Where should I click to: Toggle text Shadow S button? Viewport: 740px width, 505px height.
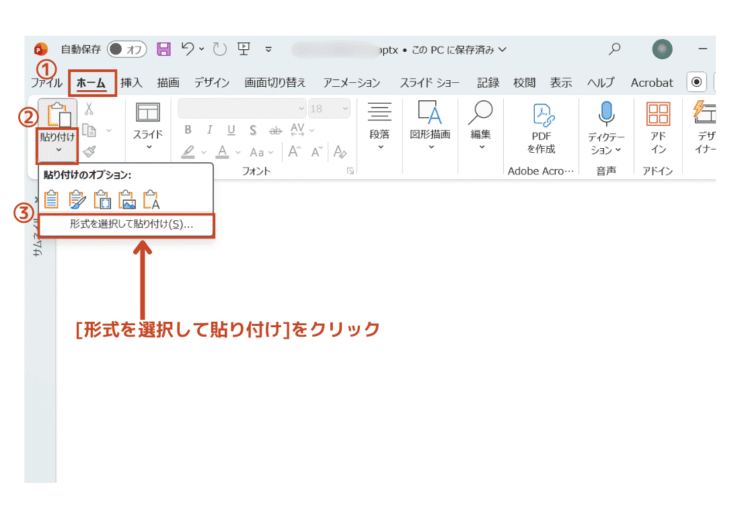tap(253, 130)
